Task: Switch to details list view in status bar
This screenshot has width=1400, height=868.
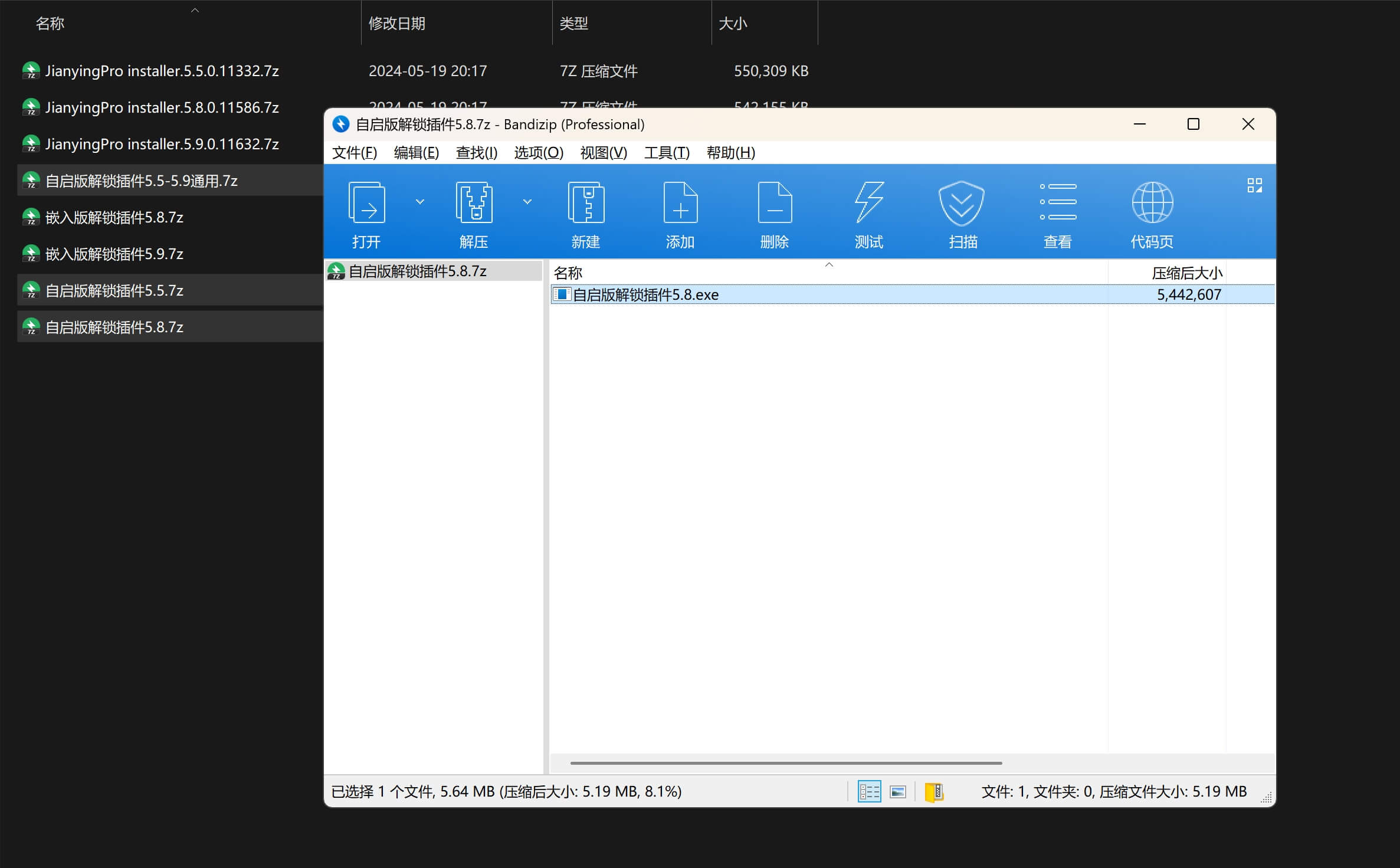Action: coord(869,791)
